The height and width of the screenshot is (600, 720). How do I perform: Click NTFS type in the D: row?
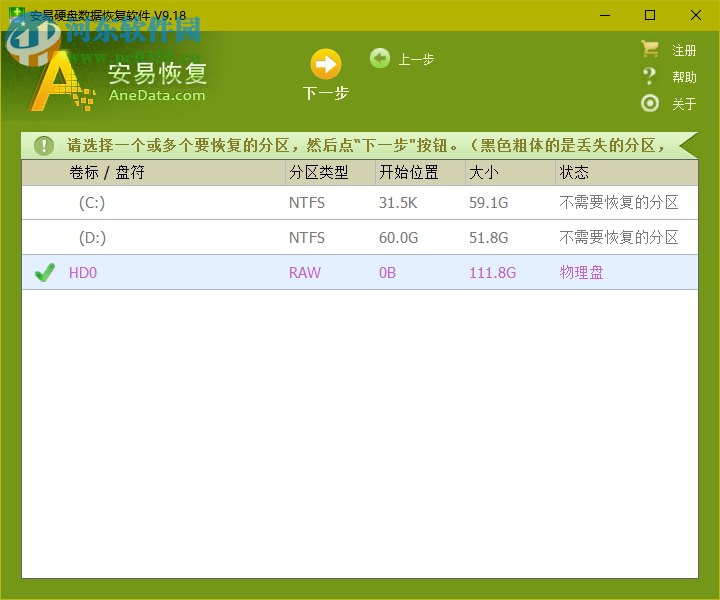pos(307,237)
